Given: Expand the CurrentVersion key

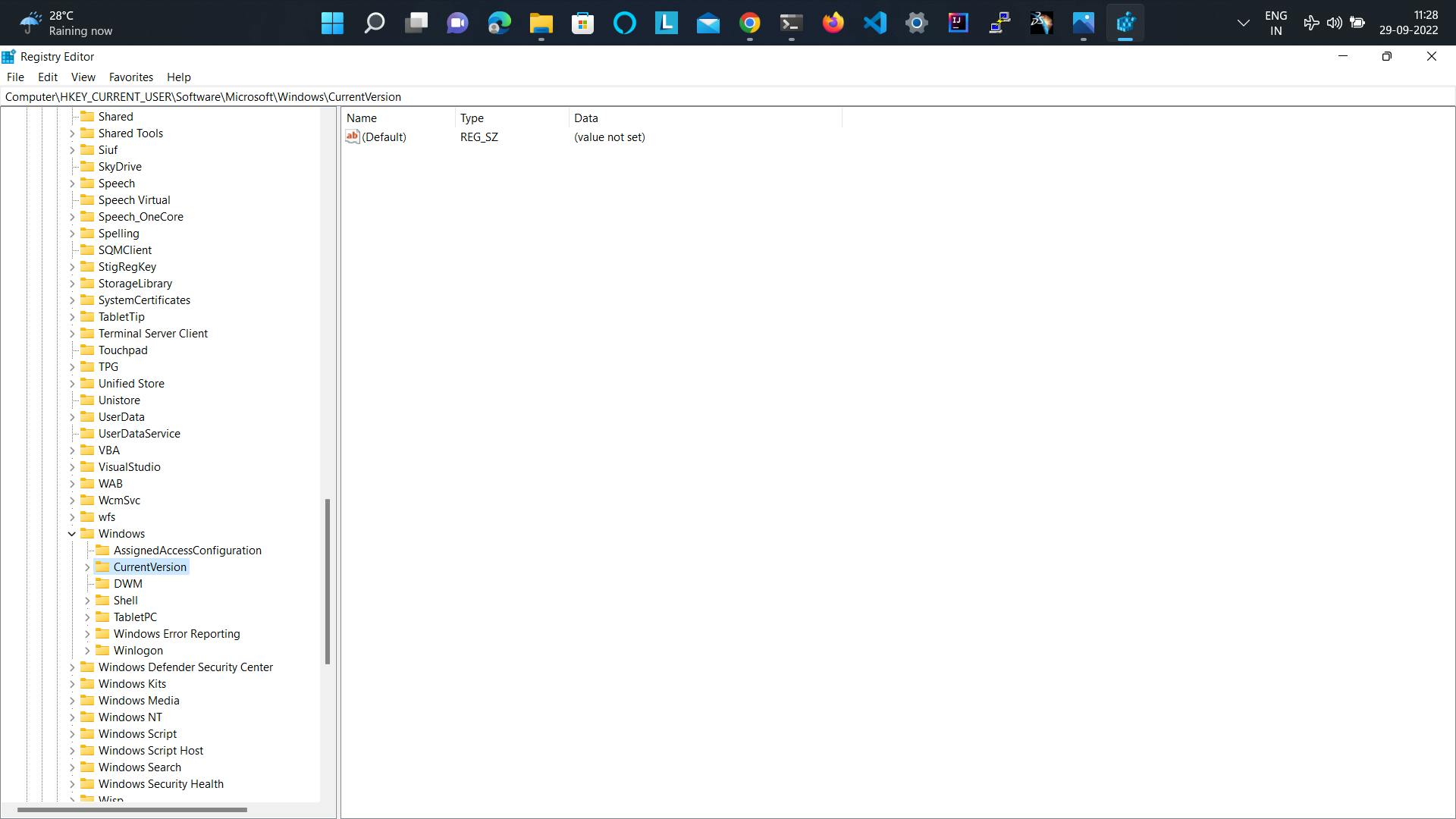Looking at the screenshot, I should (87, 567).
